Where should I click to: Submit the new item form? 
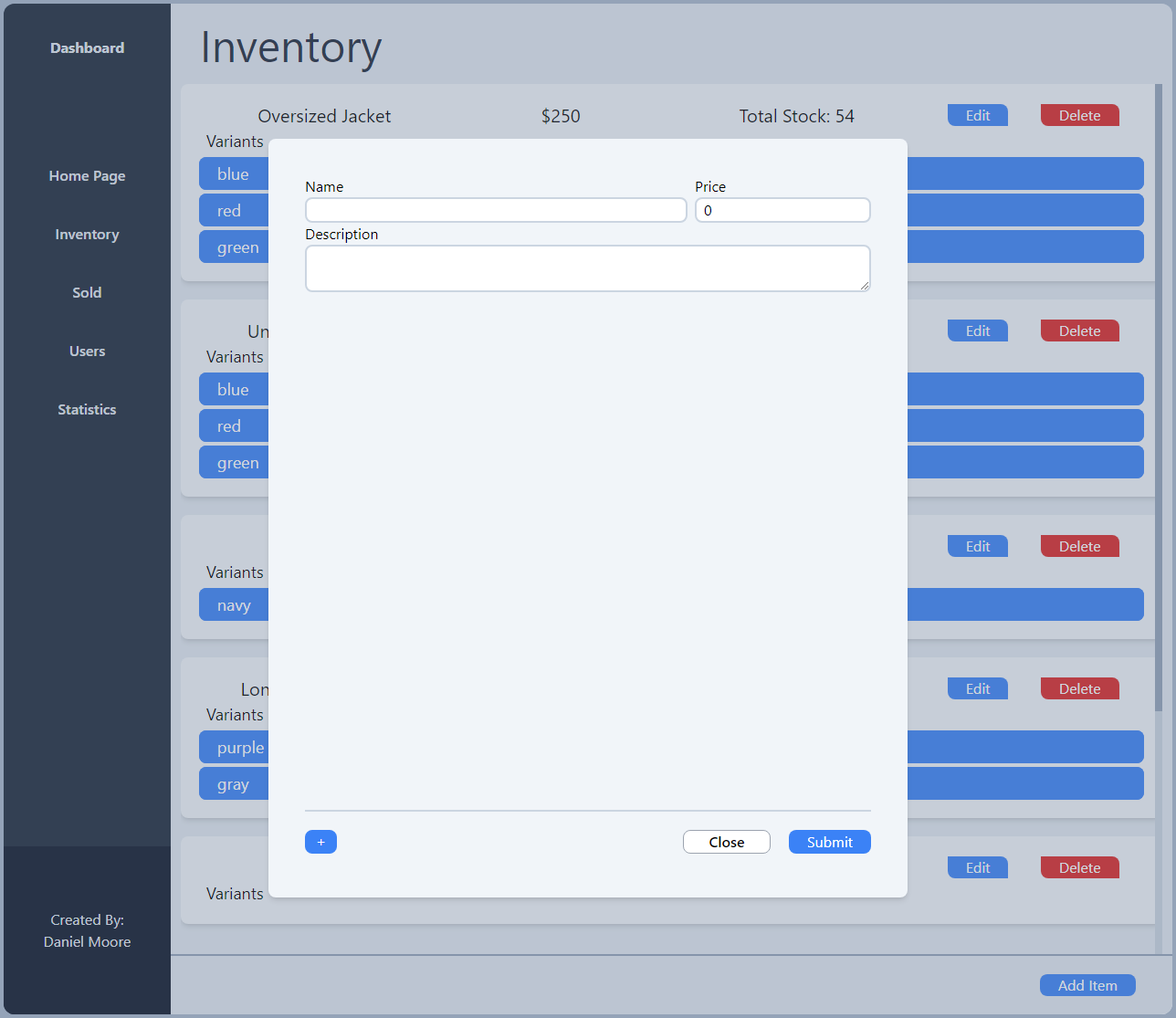click(829, 842)
